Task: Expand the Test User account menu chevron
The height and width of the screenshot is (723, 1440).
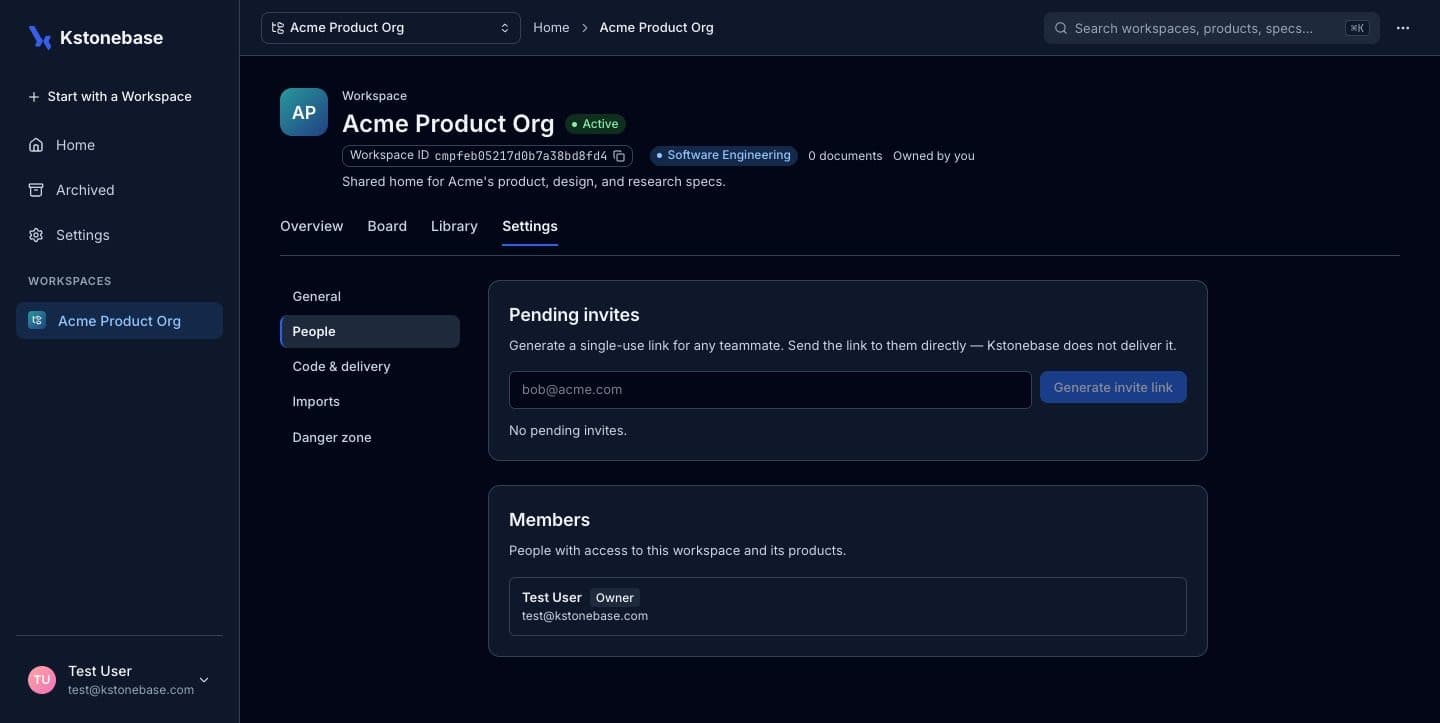Action: point(204,680)
